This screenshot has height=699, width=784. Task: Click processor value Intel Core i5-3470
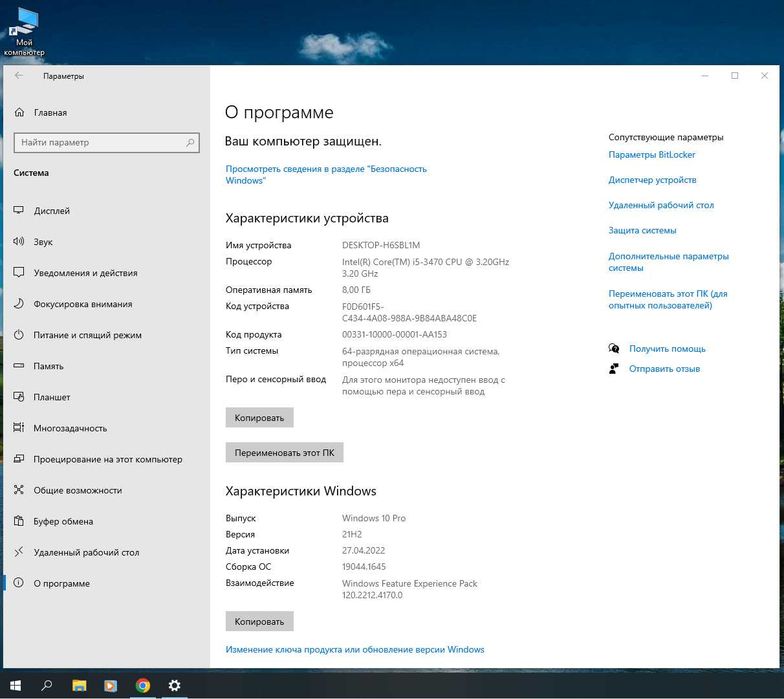point(426,268)
